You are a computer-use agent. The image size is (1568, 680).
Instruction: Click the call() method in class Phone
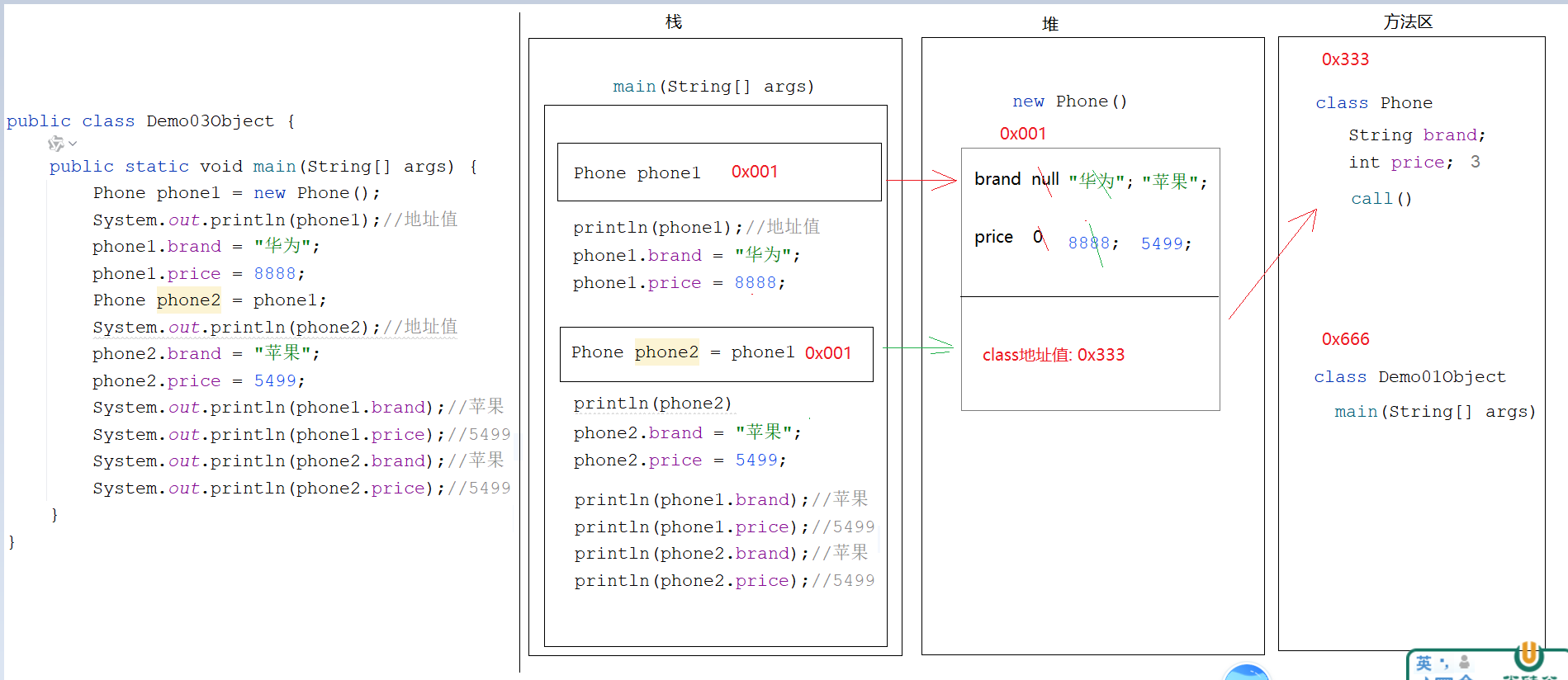(1381, 199)
